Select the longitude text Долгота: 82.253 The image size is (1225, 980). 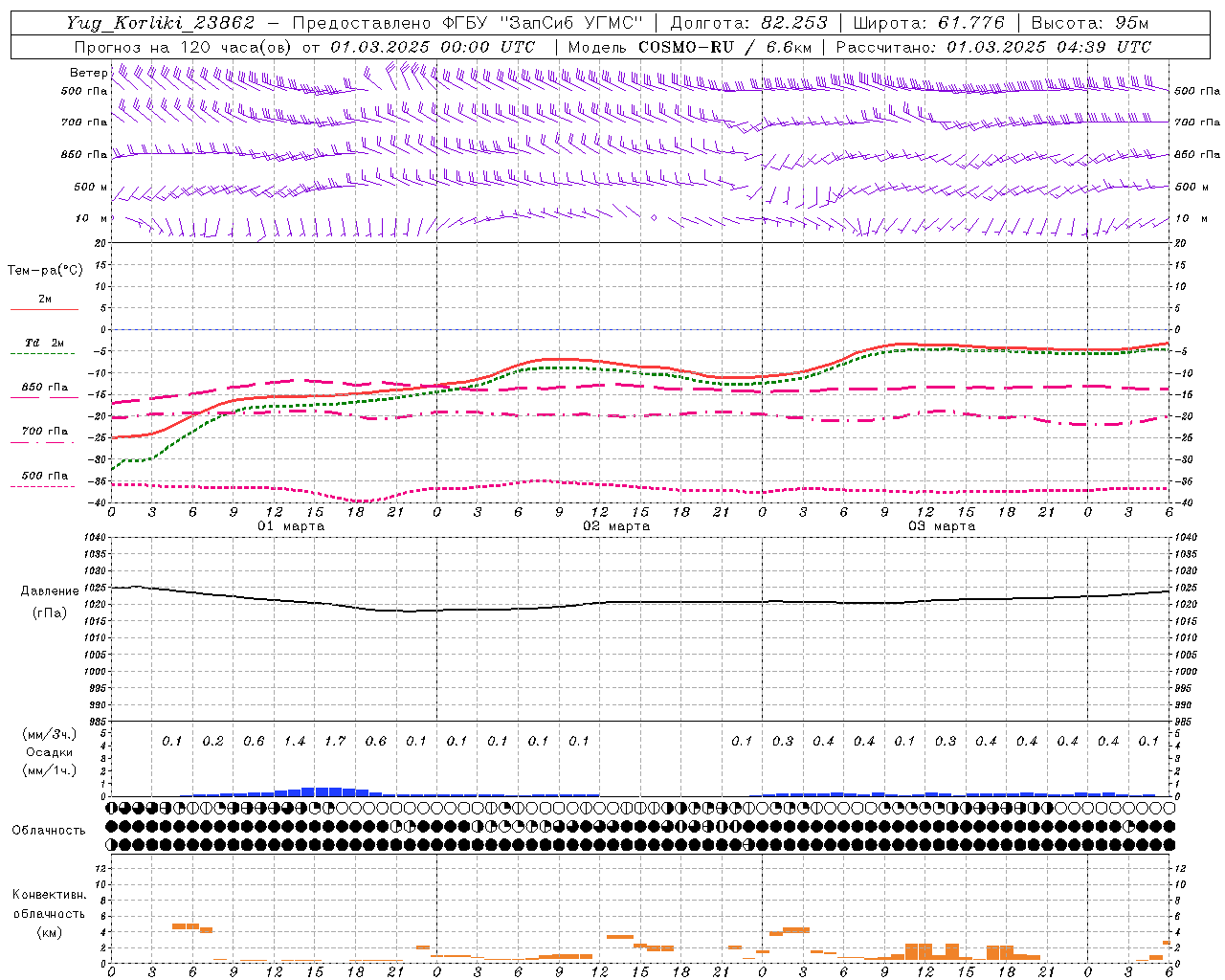pos(748,23)
